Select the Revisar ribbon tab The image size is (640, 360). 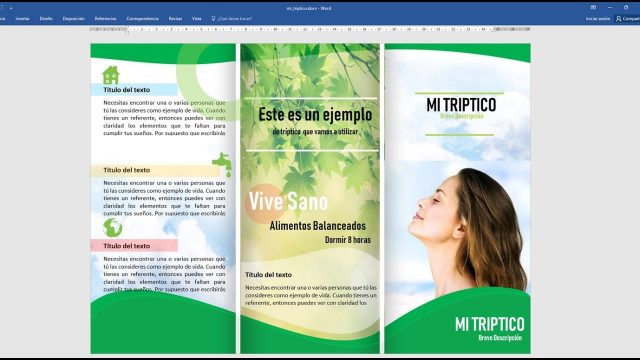pyautogui.click(x=176, y=19)
